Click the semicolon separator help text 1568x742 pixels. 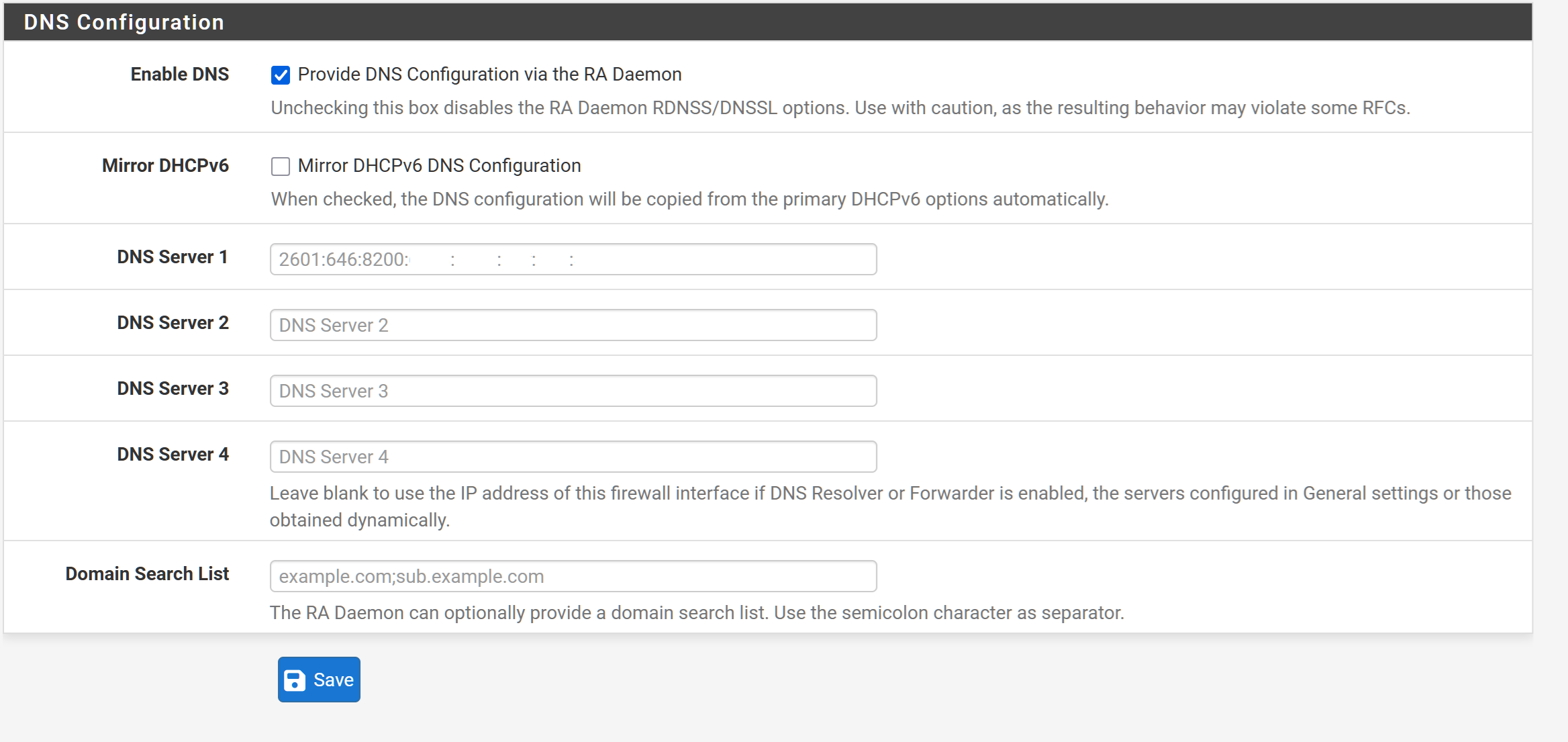point(696,613)
